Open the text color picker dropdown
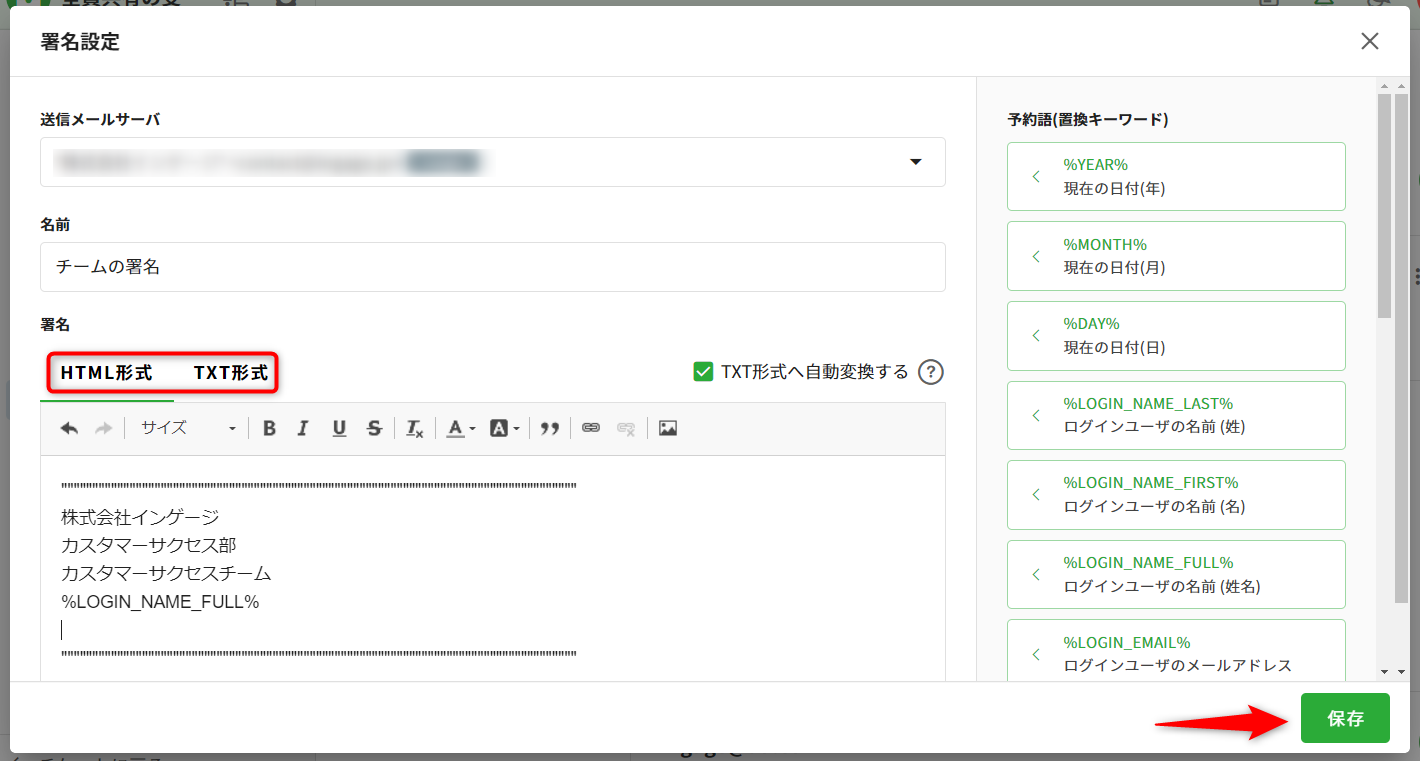The width and height of the screenshot is (1420, 761). click(460, 428)
